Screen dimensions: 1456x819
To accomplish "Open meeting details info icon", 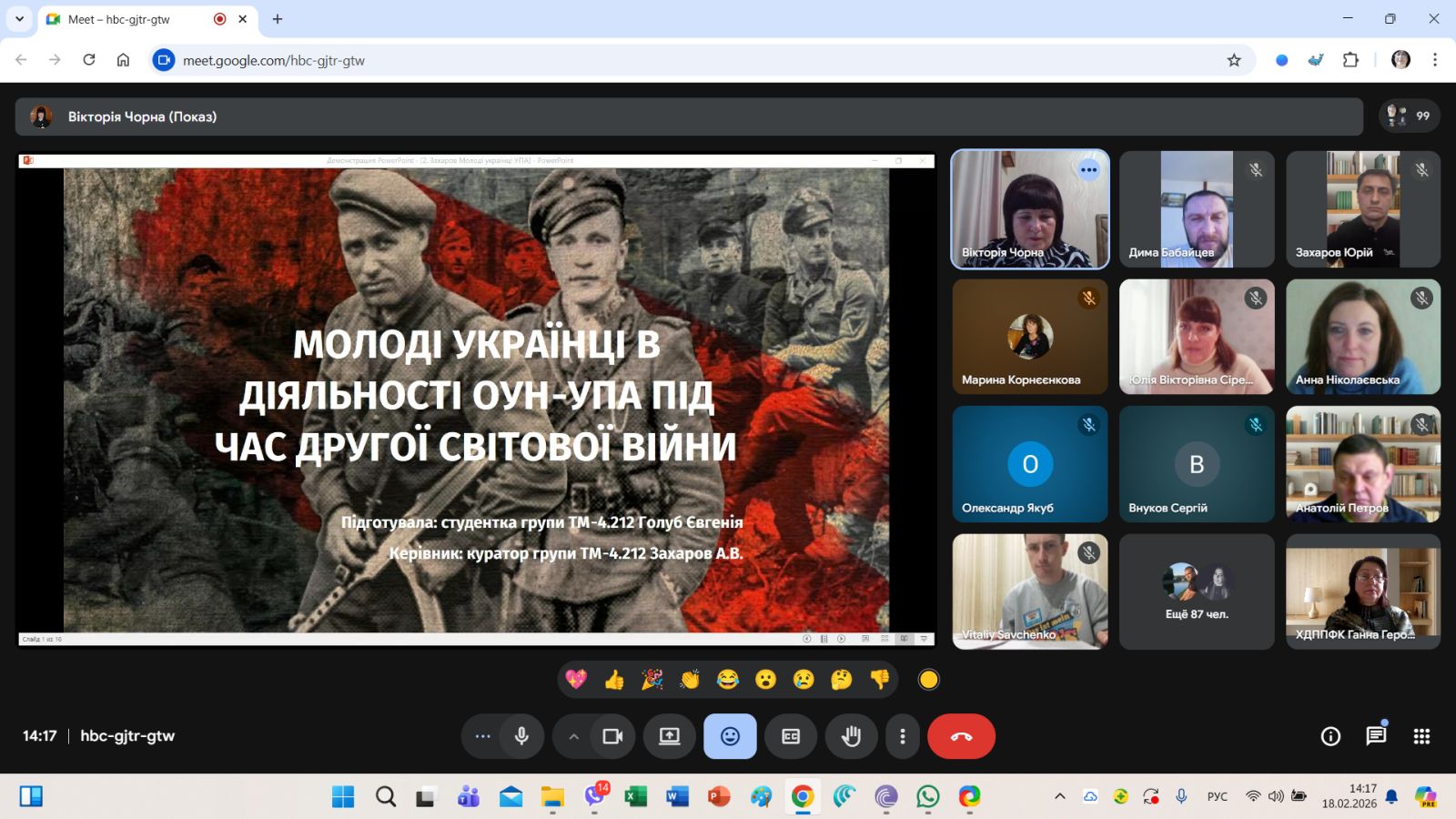I will pyautogui.click(x=1330, y=736).
